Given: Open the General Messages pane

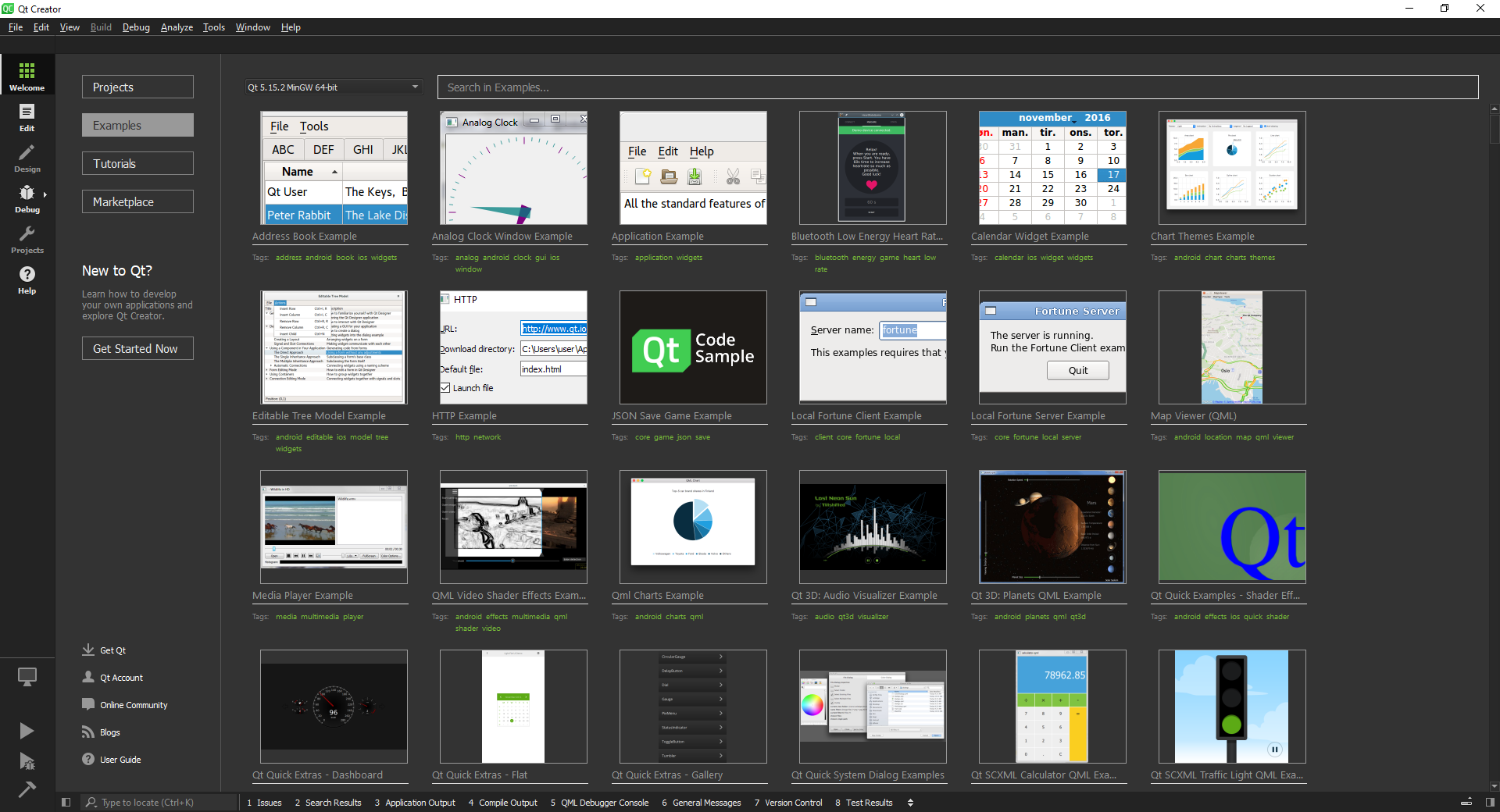Looking at the screenshot, I should (702, 802).
